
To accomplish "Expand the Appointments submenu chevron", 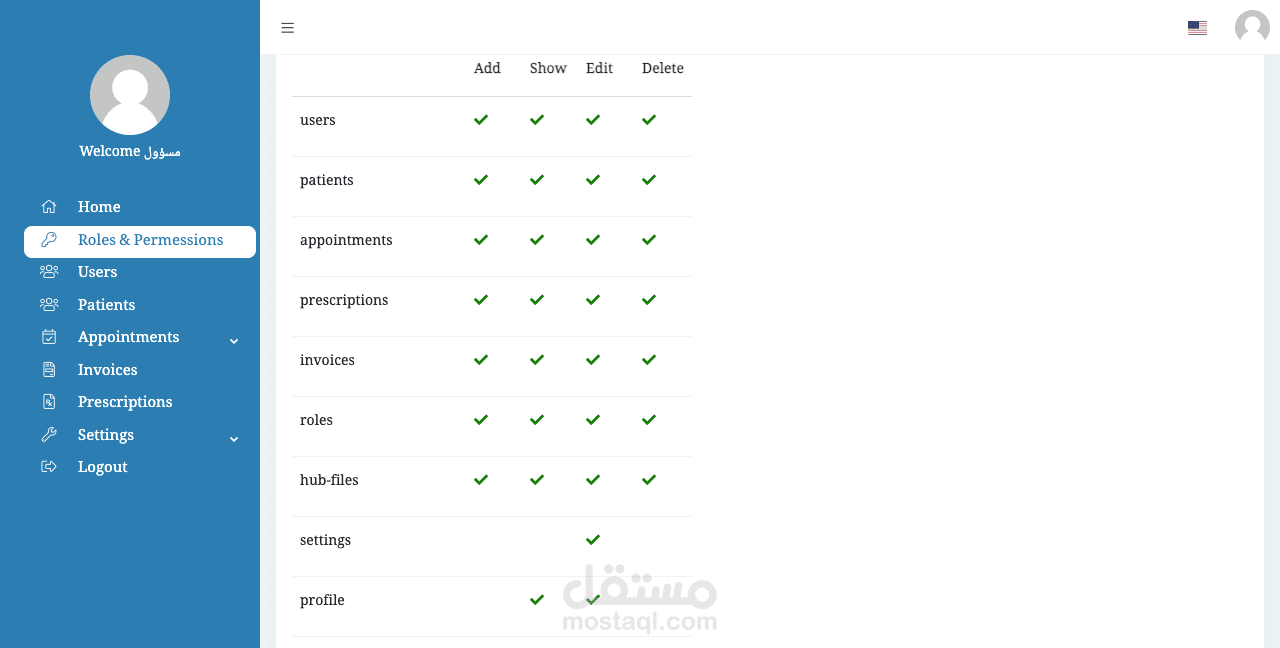I will coord(234,341).
